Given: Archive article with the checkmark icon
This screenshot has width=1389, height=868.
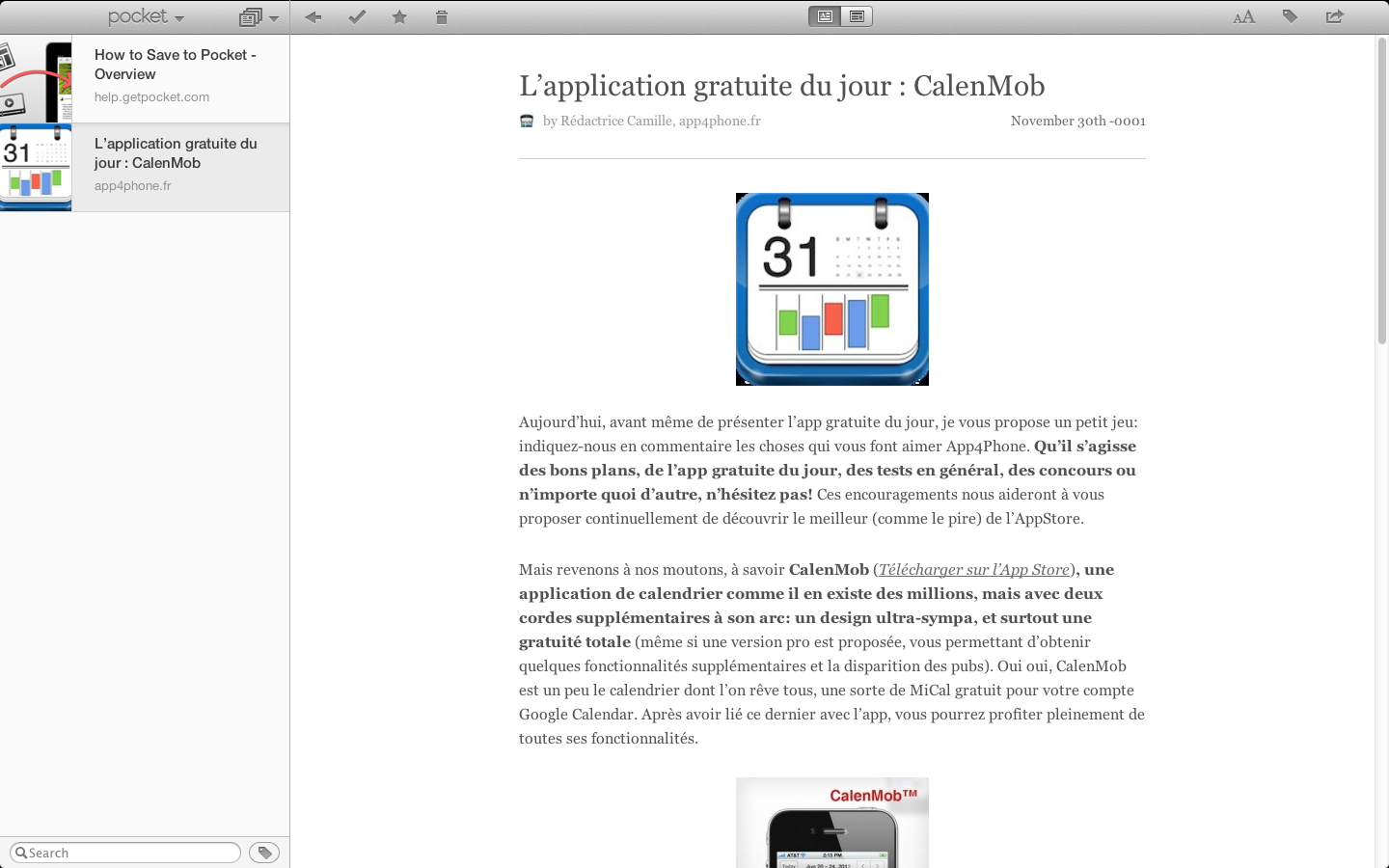Looking at the screenshot, I should [x=357, y=17].
